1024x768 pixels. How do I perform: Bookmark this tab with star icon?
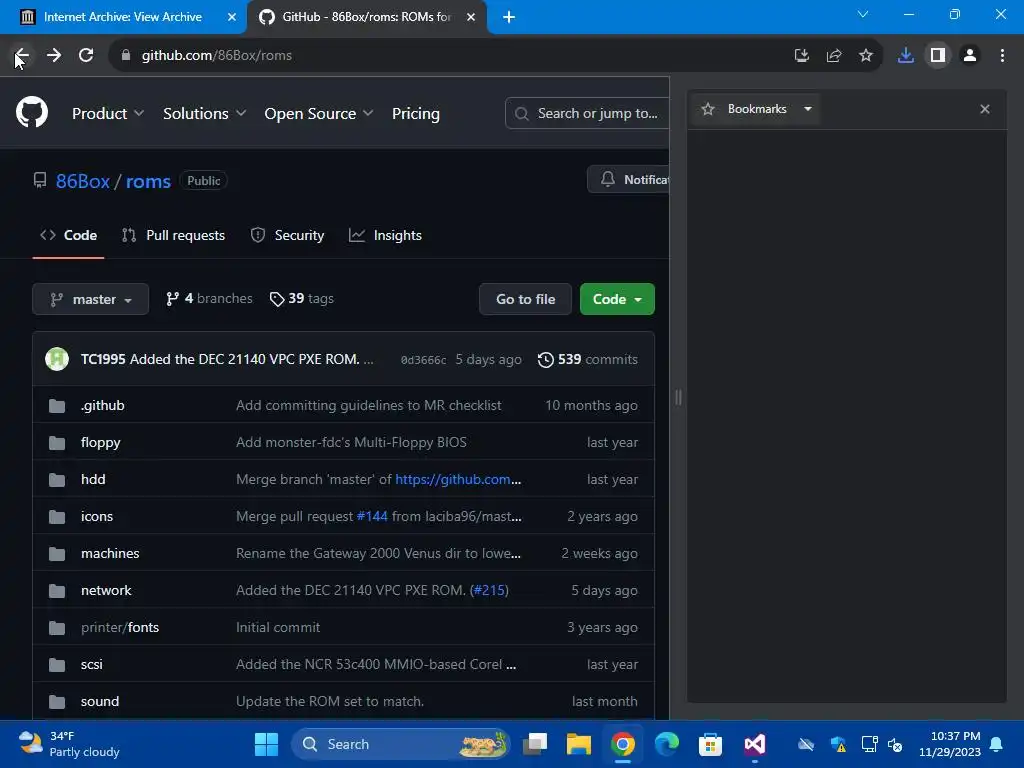[866, 56]
